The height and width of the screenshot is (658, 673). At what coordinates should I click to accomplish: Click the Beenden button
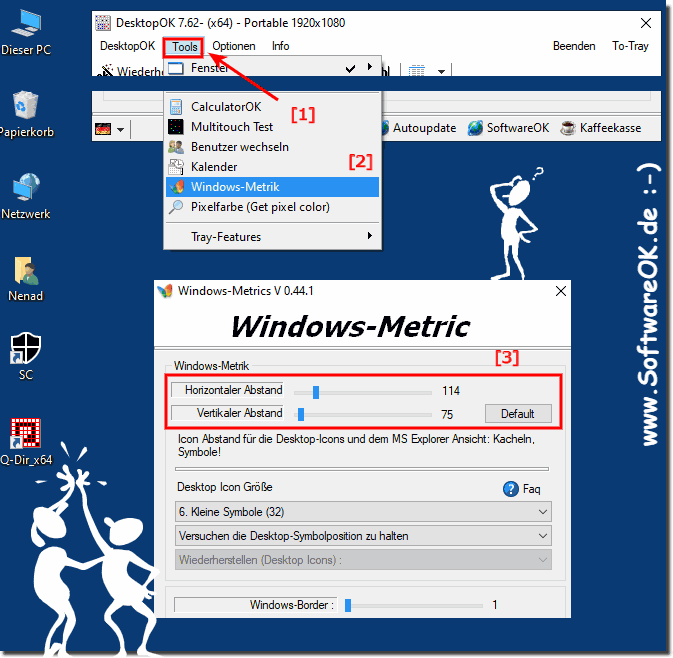pyautogui.click(x=574, y=46)
